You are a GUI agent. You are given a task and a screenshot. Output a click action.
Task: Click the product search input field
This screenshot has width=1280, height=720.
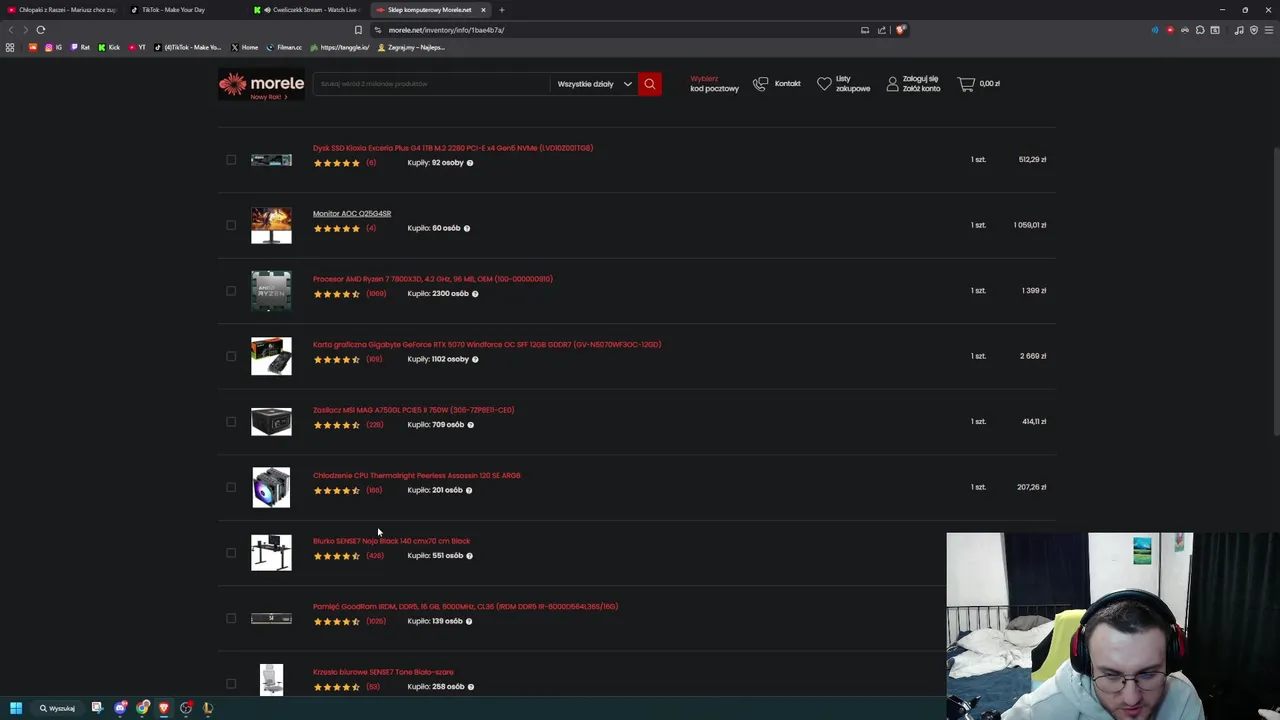(x=432, y=84)
